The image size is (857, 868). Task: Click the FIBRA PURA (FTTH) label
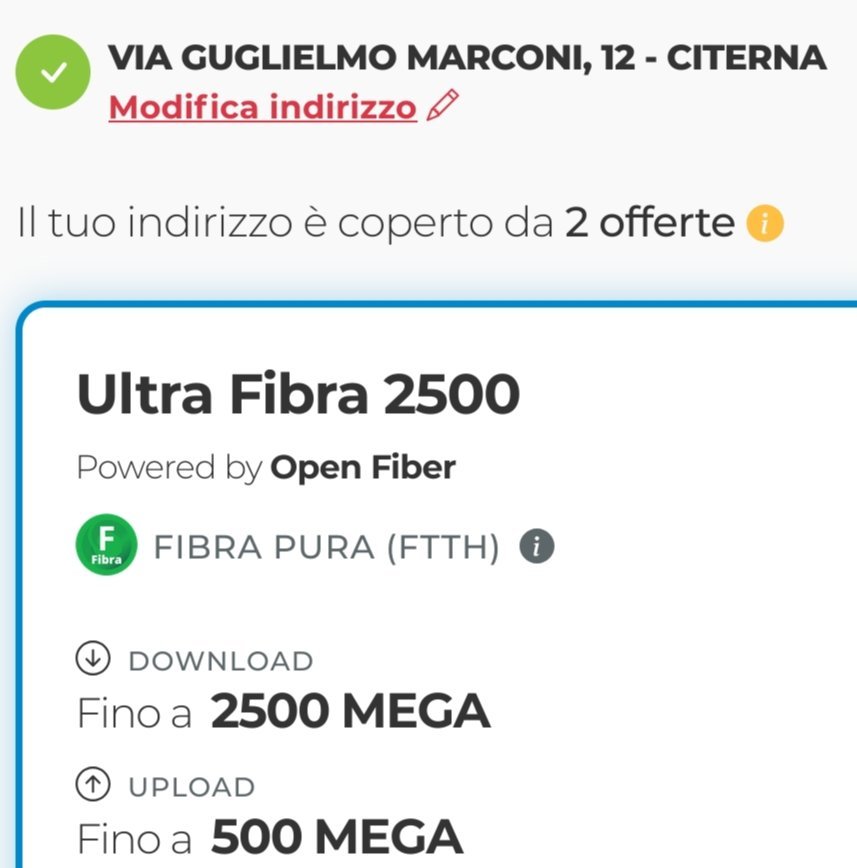click(325, 547)
